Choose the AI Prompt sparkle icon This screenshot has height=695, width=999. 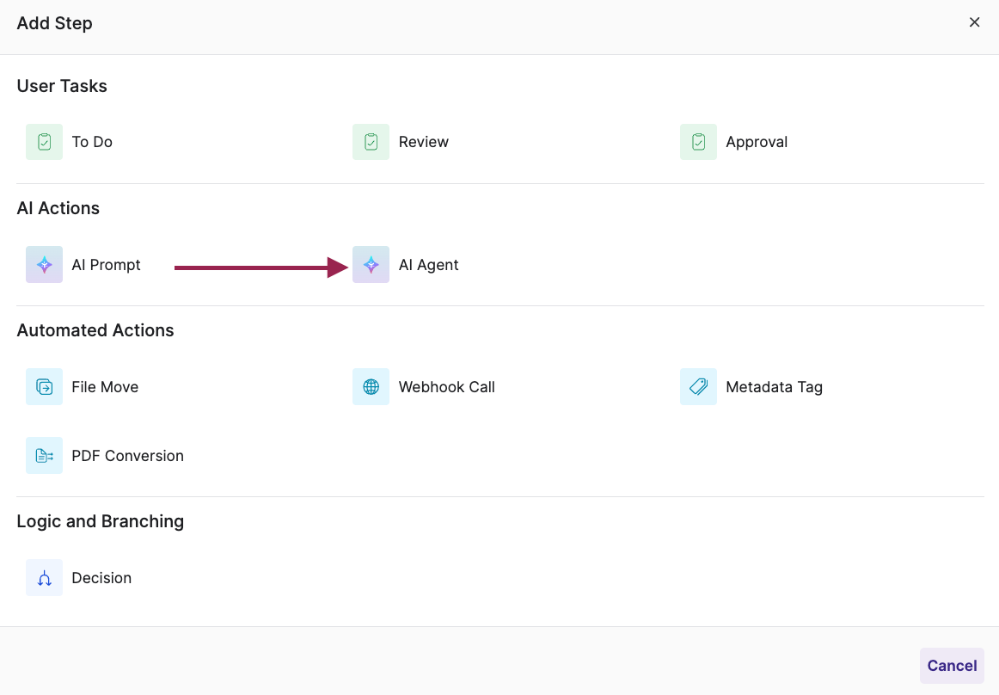click(44, 264)
